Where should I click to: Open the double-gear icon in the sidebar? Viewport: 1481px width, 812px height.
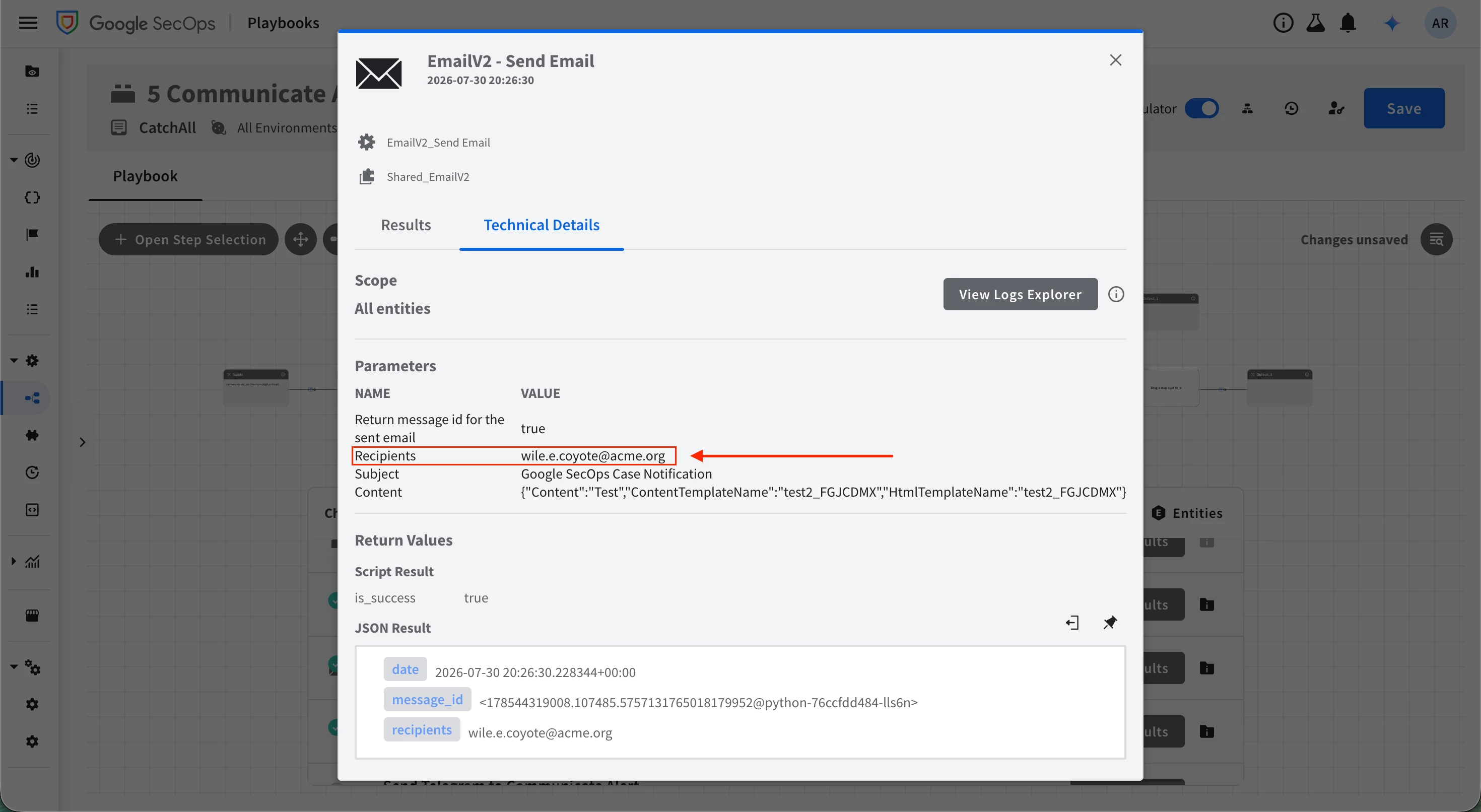[x=32, y=667]
